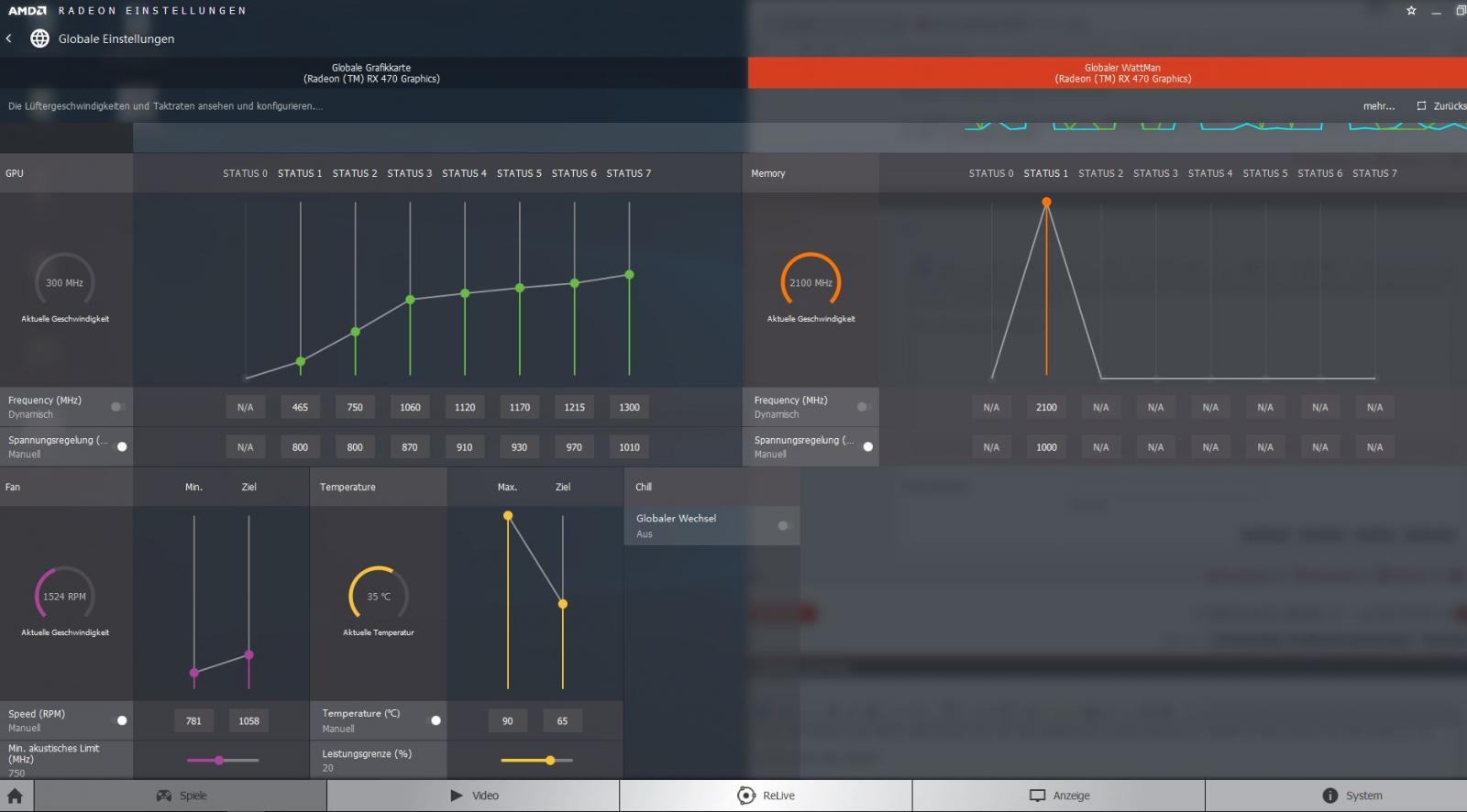
Task: Click GPU frequency field 465
Action: click(x=300, y=407)
